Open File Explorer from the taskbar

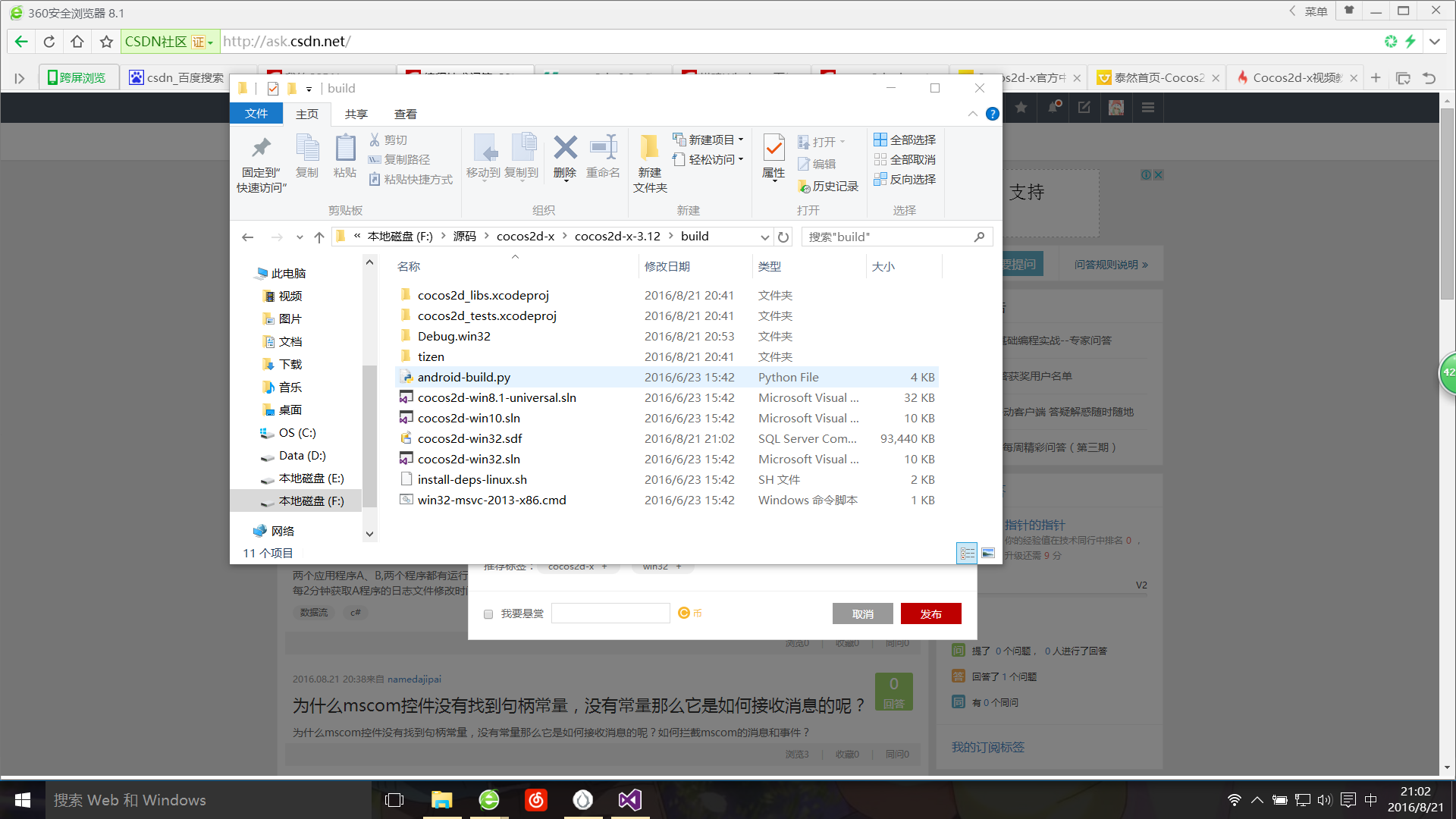tap(442, 800)
